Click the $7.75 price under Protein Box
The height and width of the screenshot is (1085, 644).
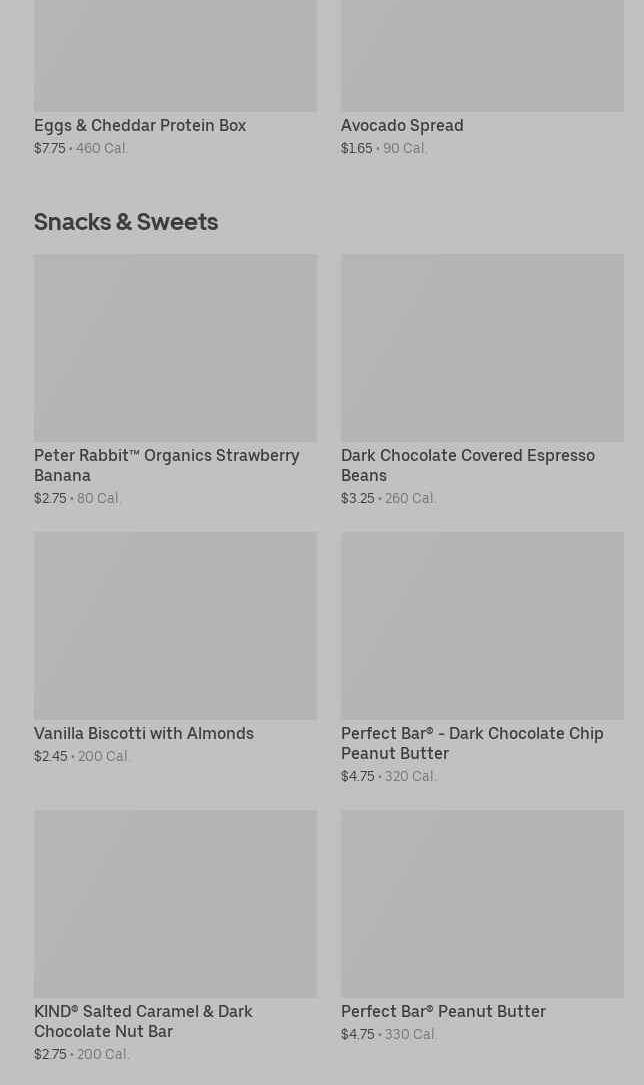tap(50, 148)
